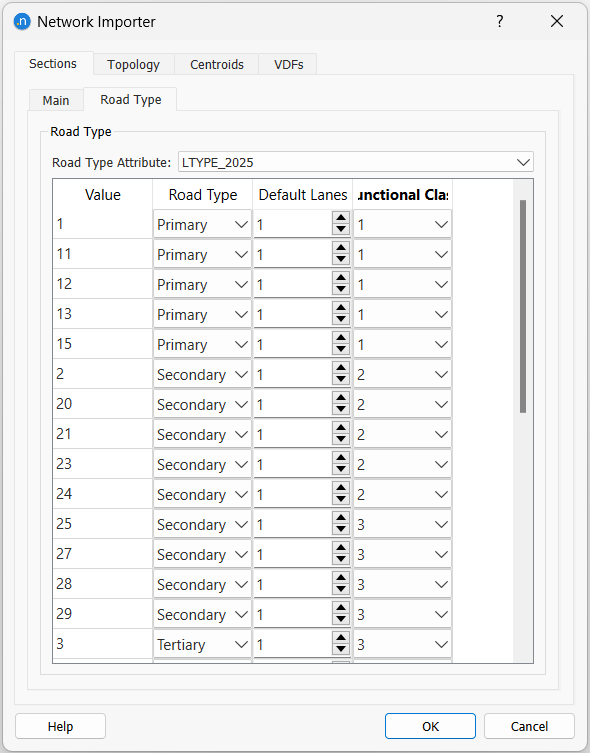Viewport: 590px width, 753px height.
Task: Switch to the Main sub-tab
Action: 56,100
